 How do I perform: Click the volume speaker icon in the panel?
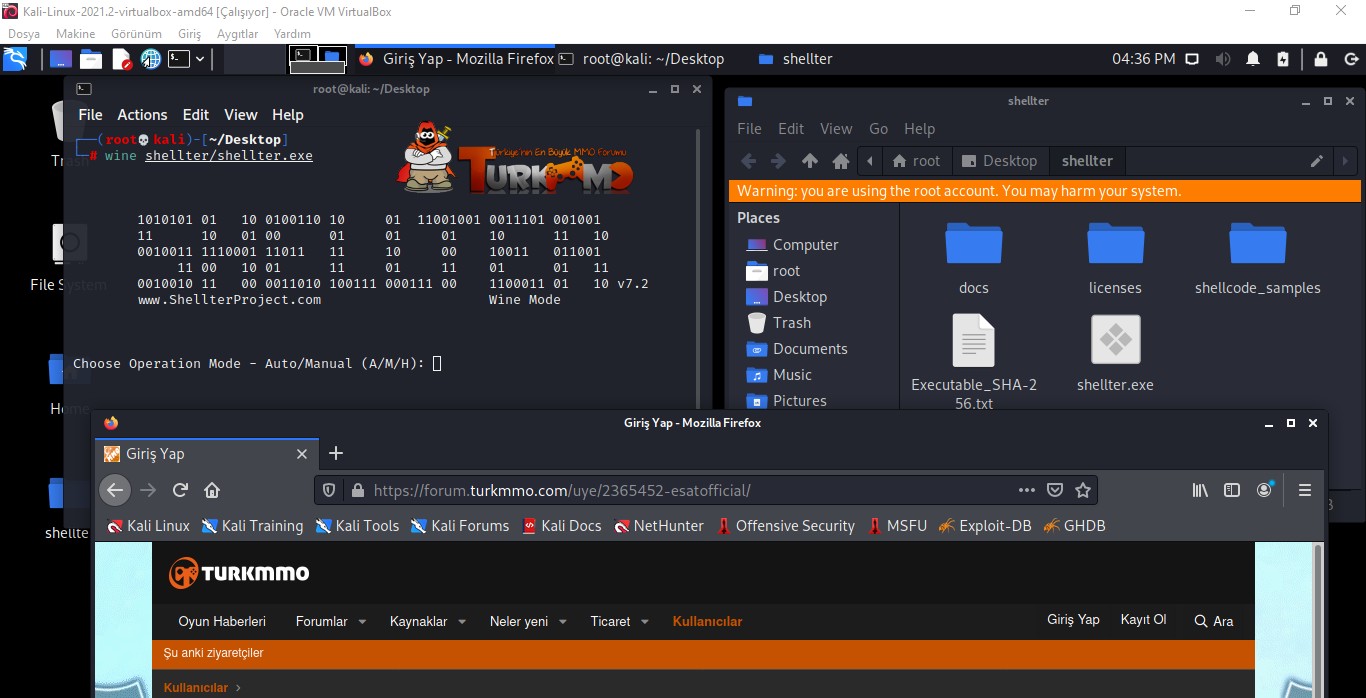[1222, 59]
